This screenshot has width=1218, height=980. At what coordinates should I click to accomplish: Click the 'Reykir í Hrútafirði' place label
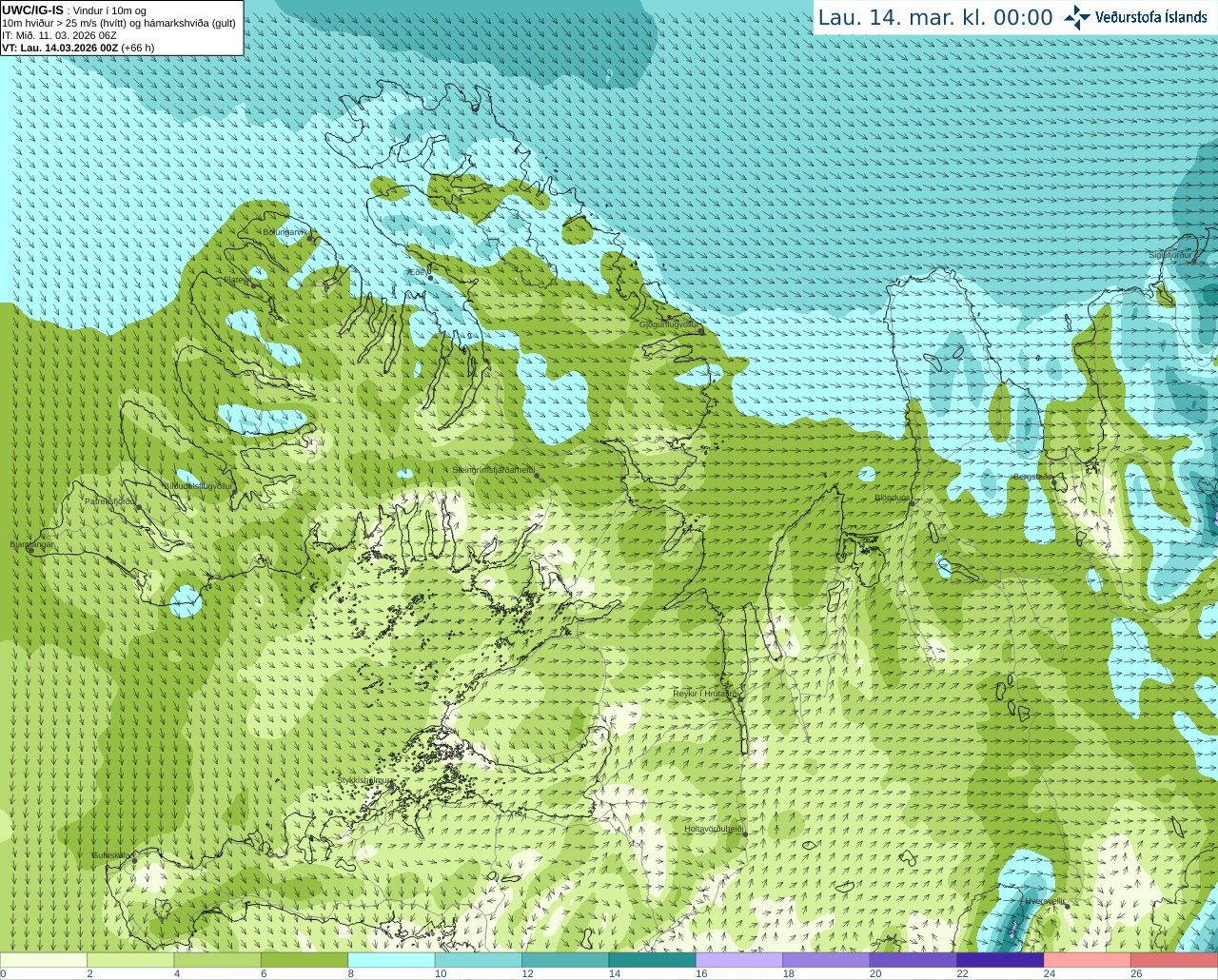(706, 694)
